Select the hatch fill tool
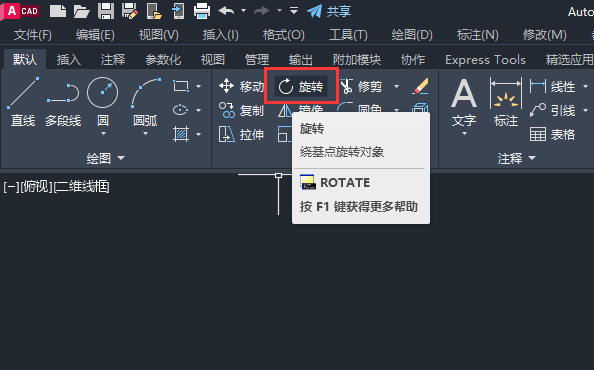The image size is (594, 370). pos(181,134)
